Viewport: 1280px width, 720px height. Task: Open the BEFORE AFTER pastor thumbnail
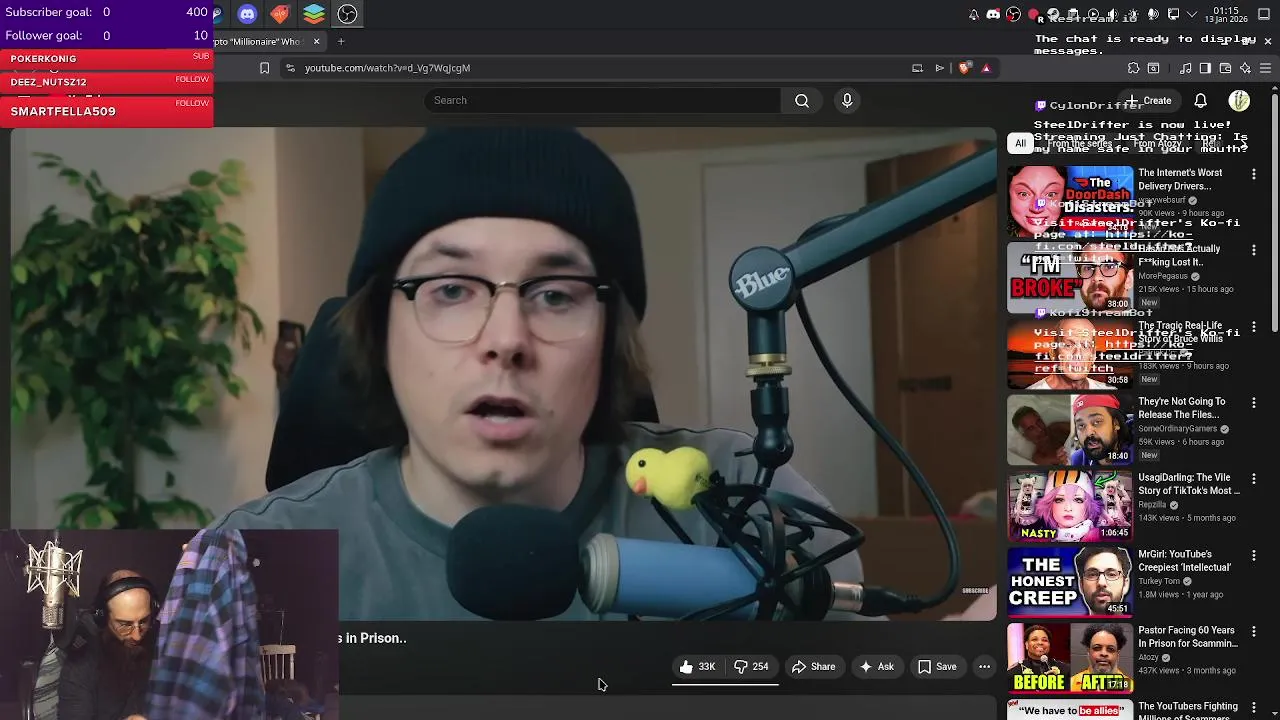pos(1070,658)
